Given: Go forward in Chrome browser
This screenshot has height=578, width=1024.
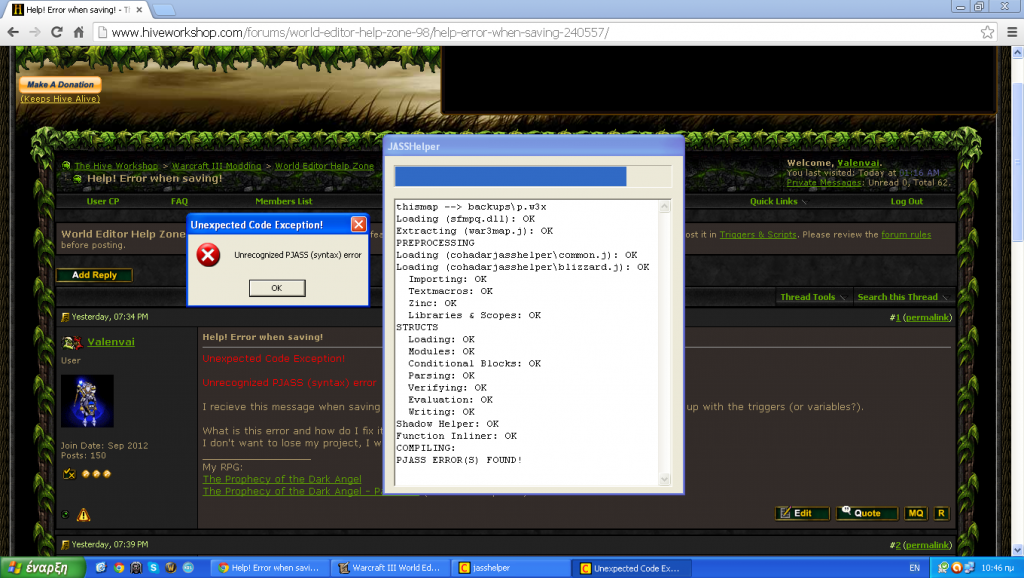Looking at the screenshot, I should 35,32.
